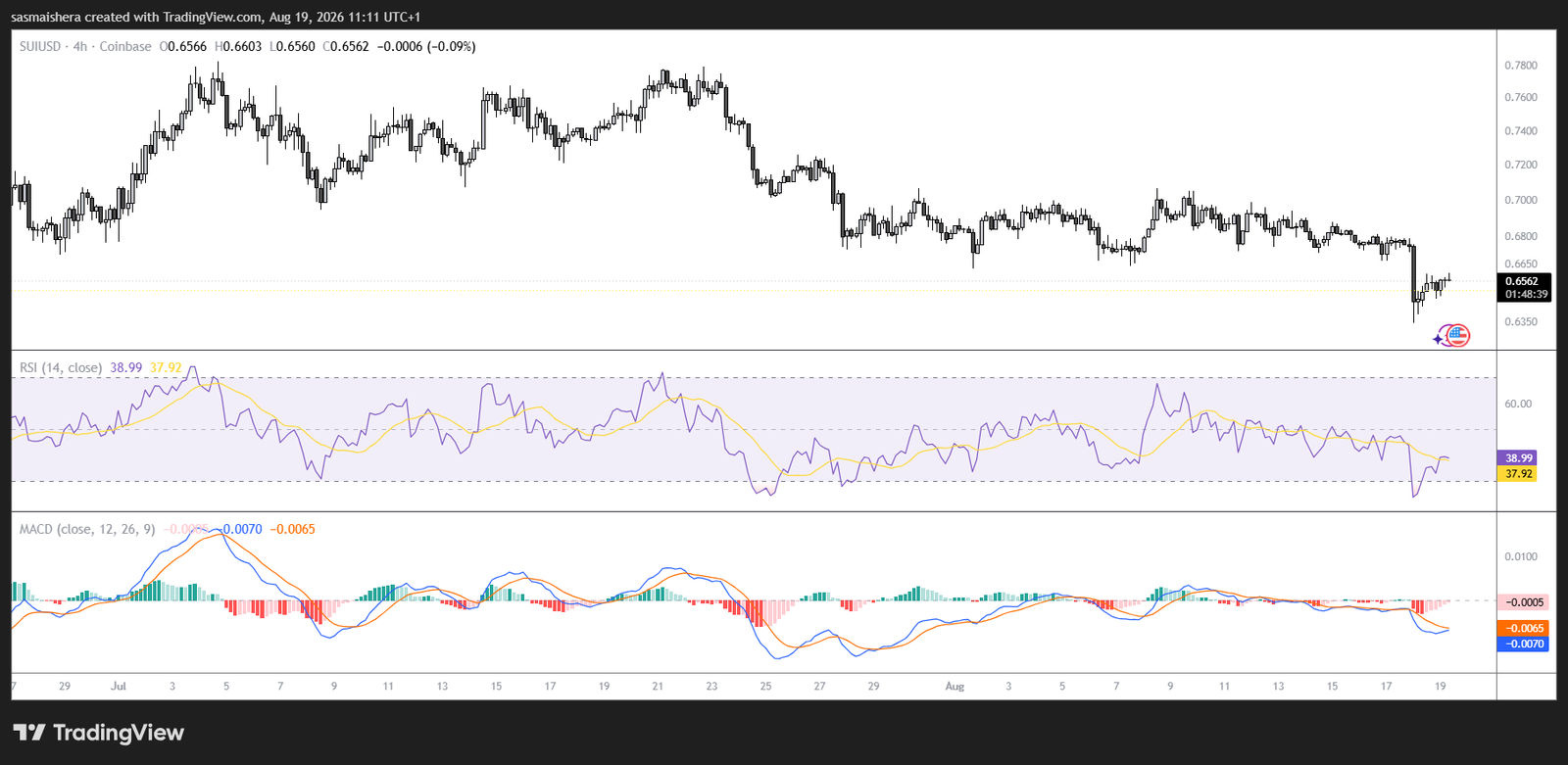Image resolution: width=1568 pixels, height=765 pixels.
Task: Click the price change −0.0006 (−0.09%)
Action: [x=426, y=46]
